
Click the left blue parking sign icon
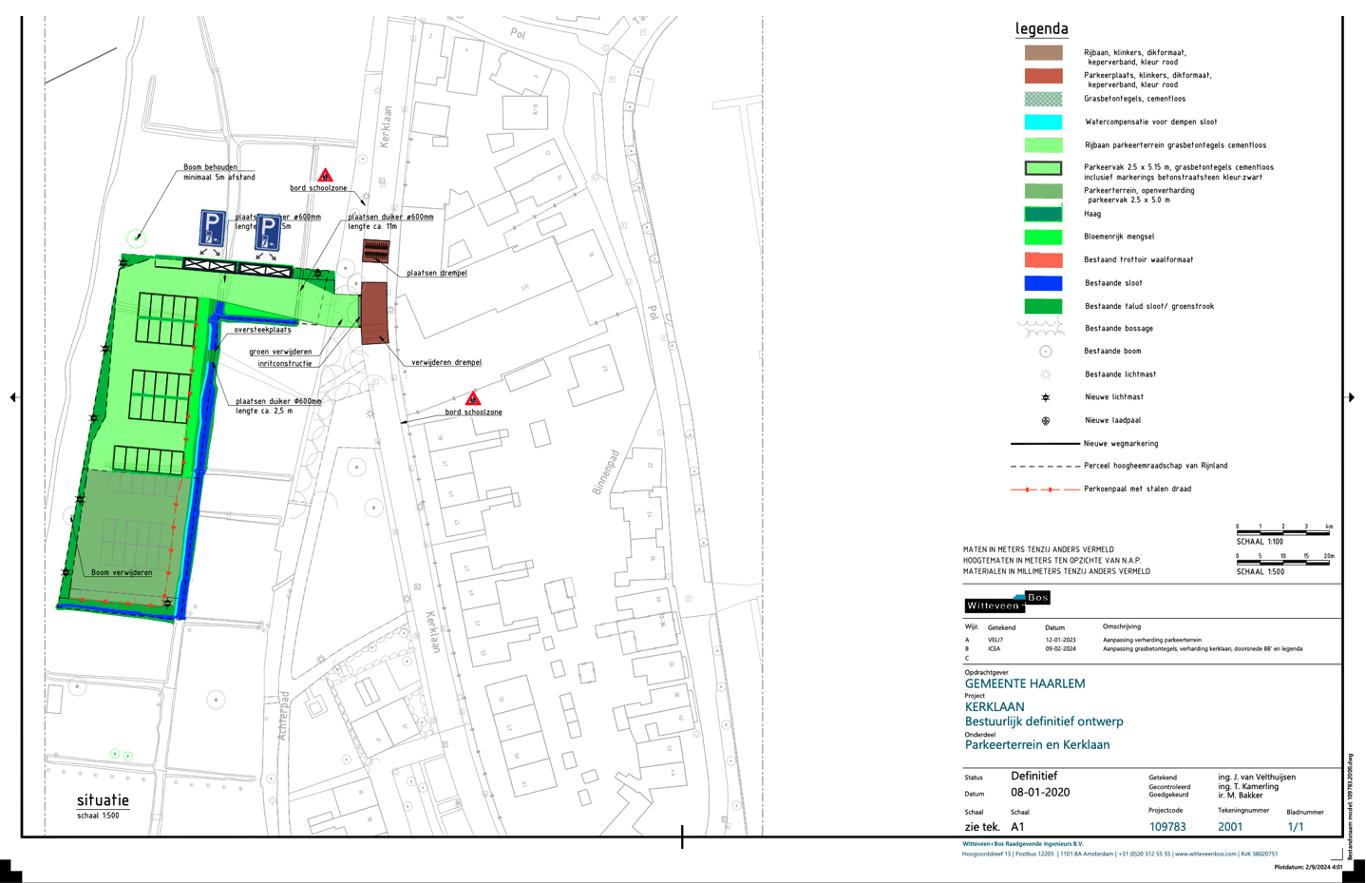(x=212, y=227)
